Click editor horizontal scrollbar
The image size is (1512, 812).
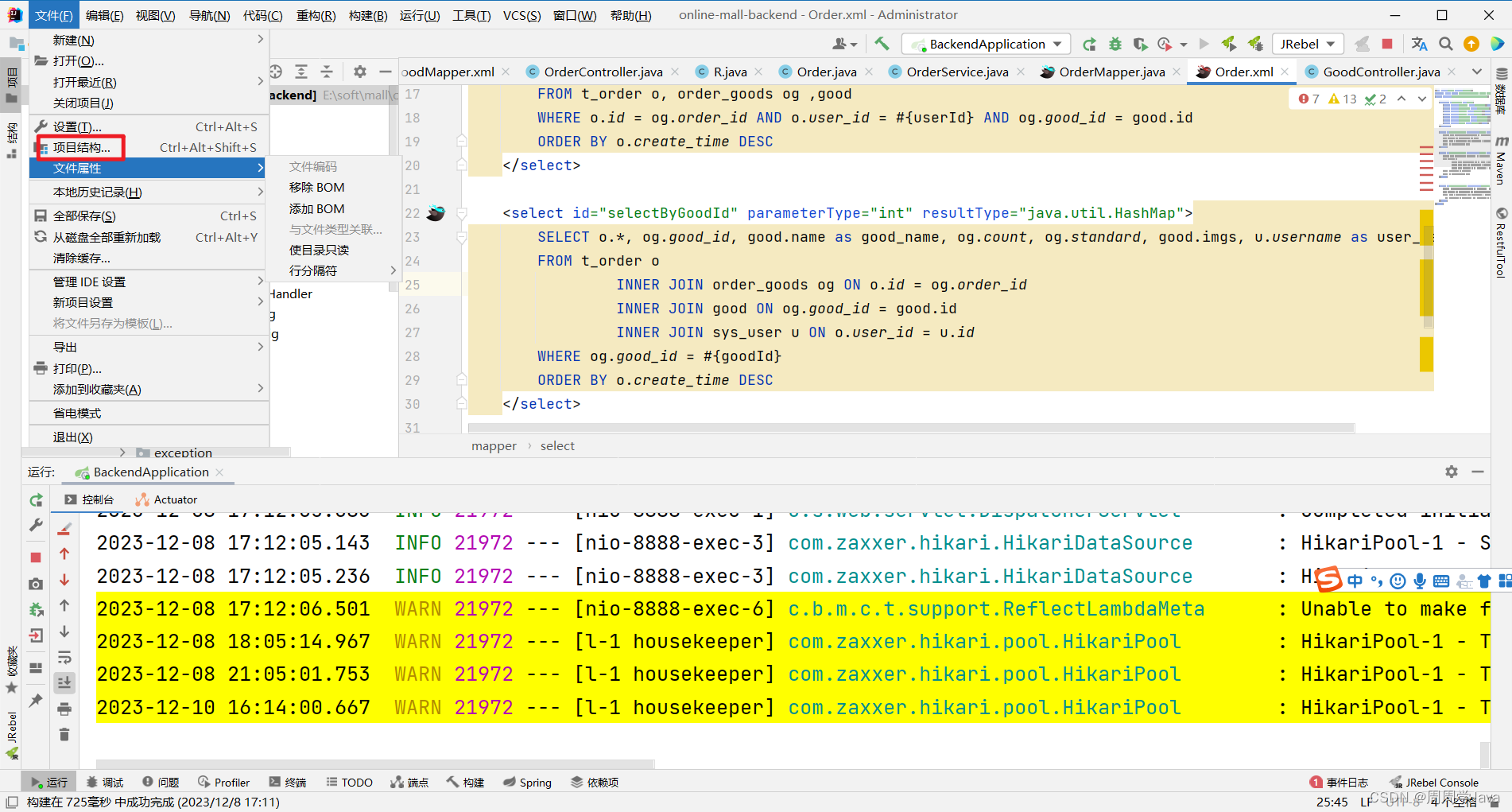click(911, 428)
